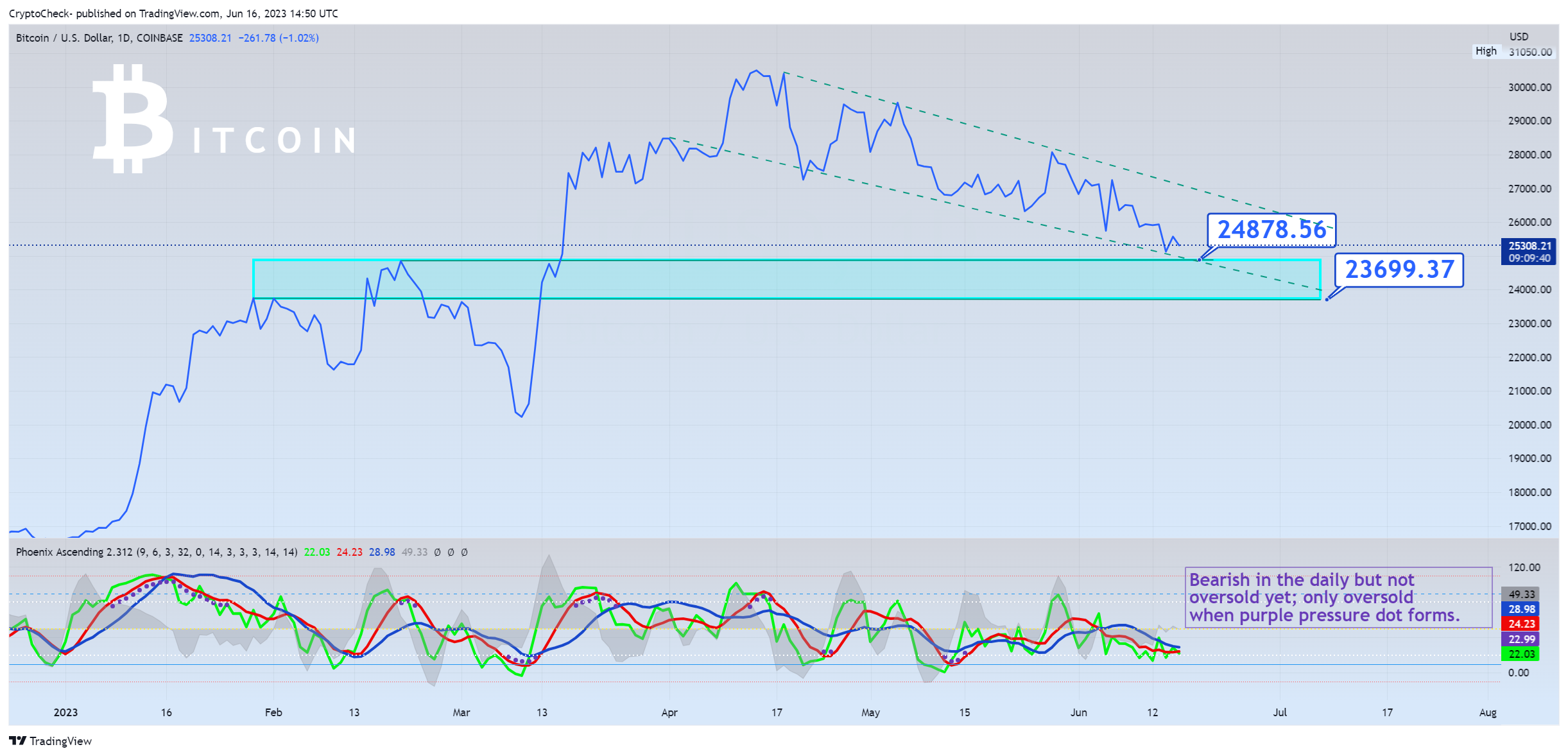Click the 'Feb' date label on time axis

click(273, 712)
